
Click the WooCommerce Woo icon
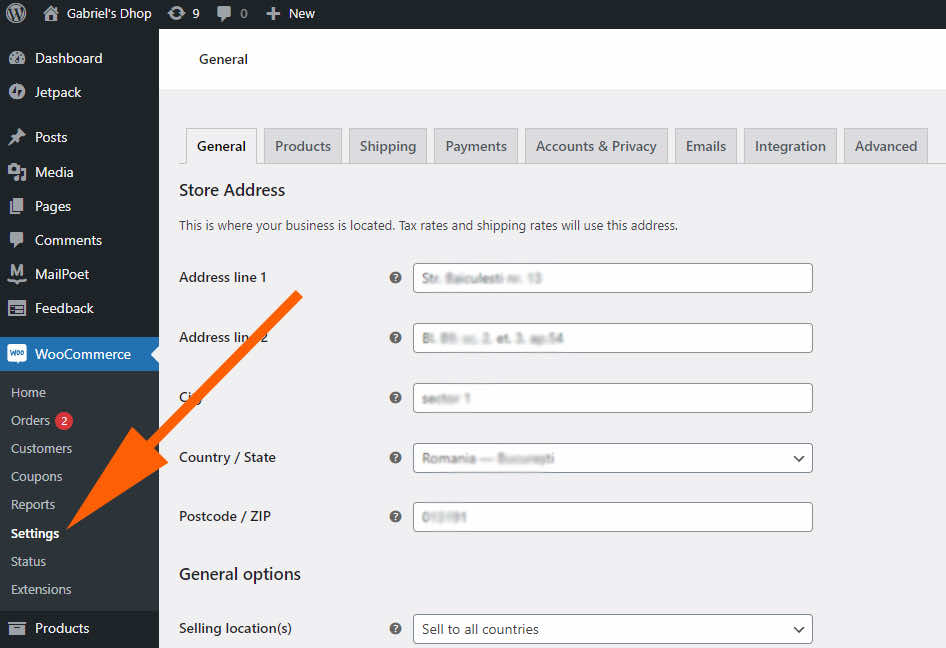(x=17, y=354)
